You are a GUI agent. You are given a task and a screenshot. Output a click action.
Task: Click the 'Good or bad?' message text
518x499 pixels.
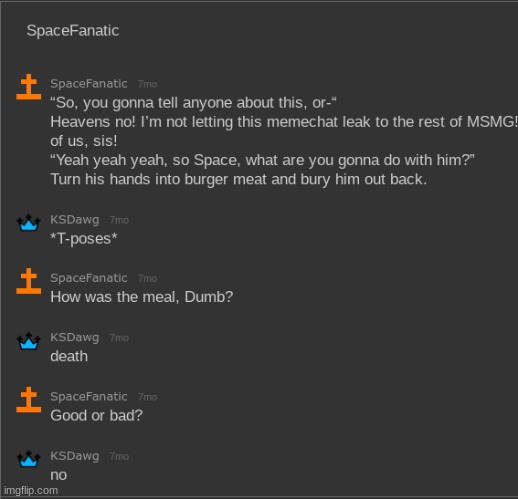click(x=96, y=416)
